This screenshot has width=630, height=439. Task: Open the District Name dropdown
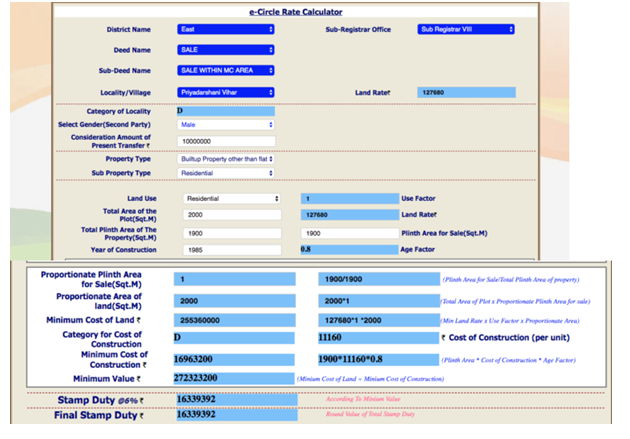pos(226,29)
